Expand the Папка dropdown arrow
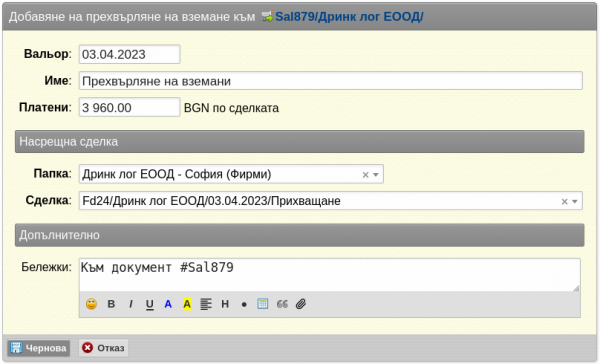 (x=376, y=175)
